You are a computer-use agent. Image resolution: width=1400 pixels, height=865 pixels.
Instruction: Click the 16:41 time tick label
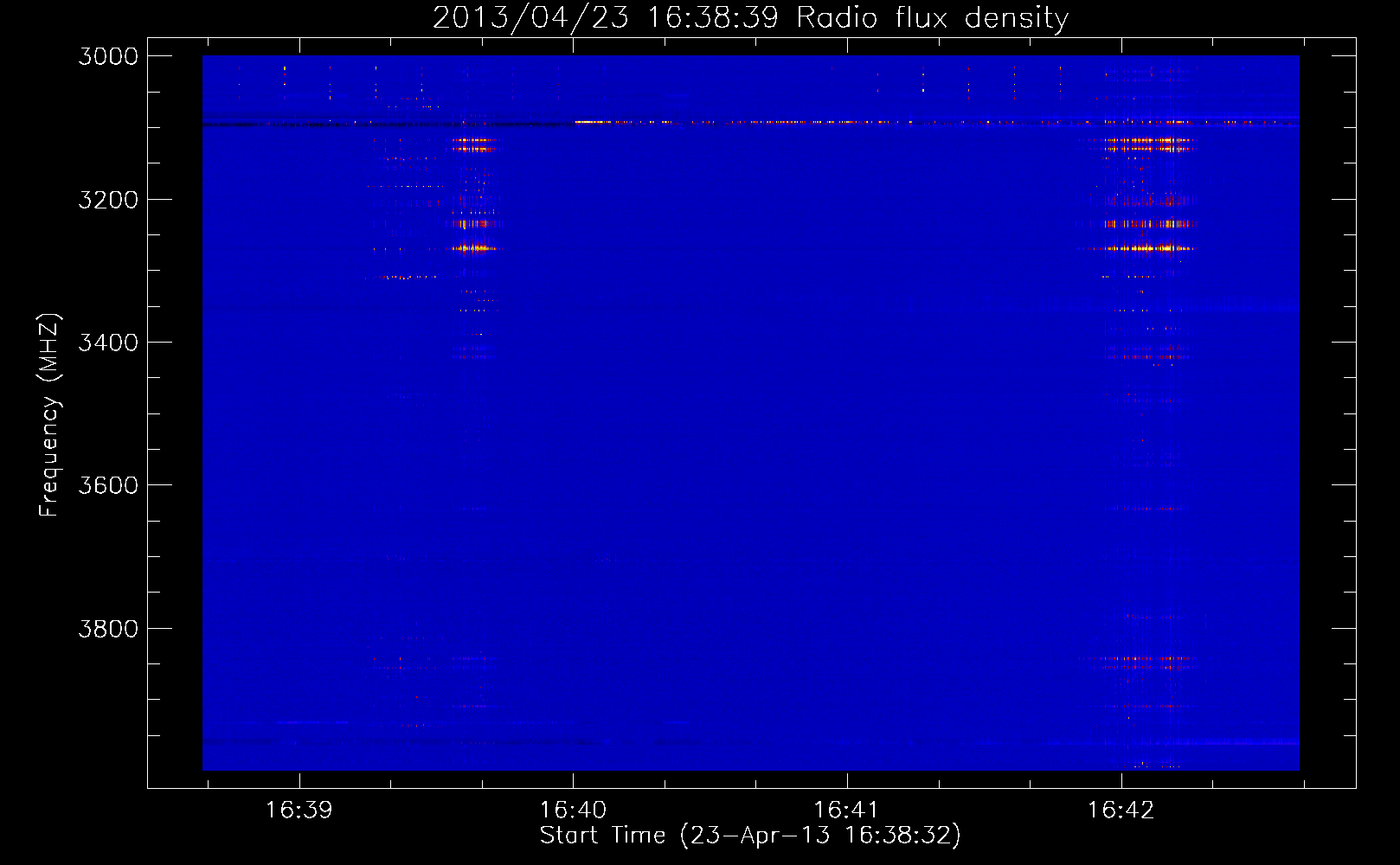click(x=846, y=810)
